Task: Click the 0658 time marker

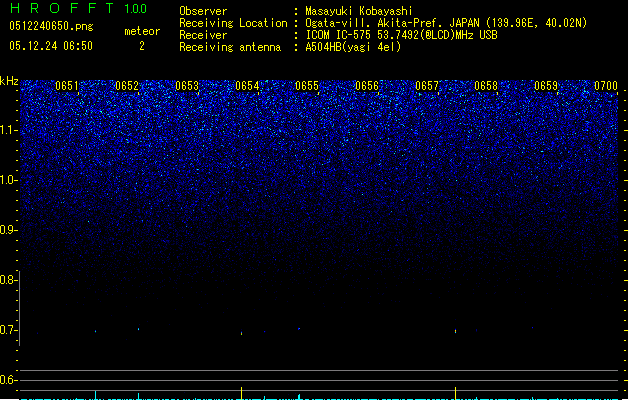Action: point(486,86)
